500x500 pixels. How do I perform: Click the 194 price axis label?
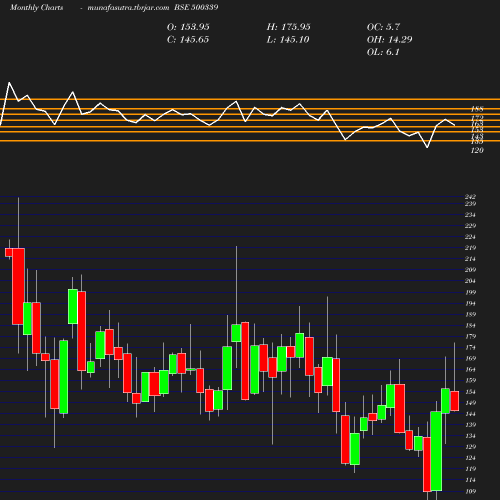470,303
